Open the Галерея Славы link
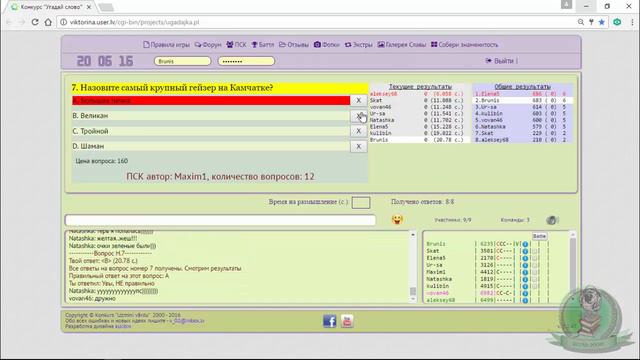640x360 pixels. point(402,44)
